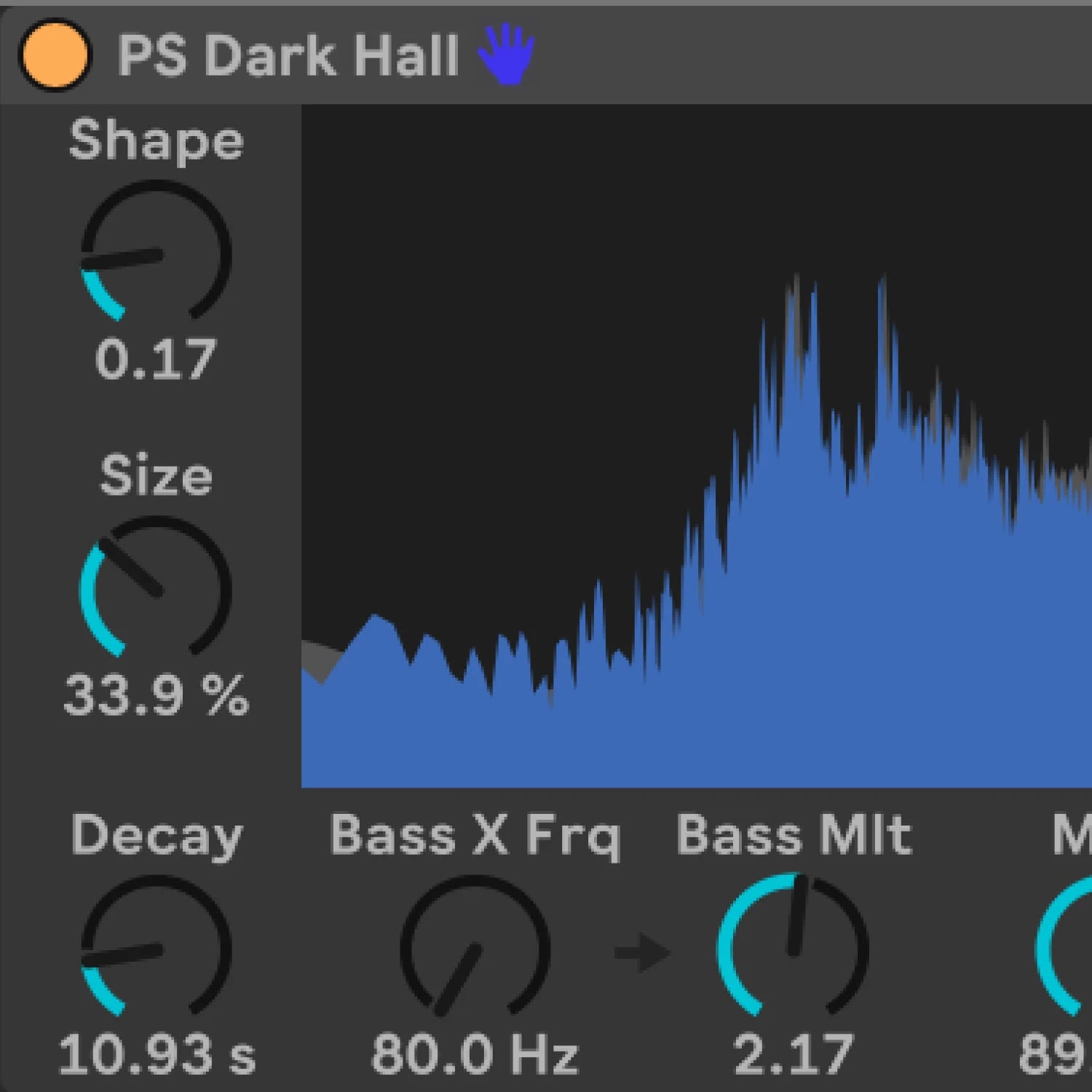
Task: Select the Decay value 10.93 s
Action: [x=156, y=1054]
